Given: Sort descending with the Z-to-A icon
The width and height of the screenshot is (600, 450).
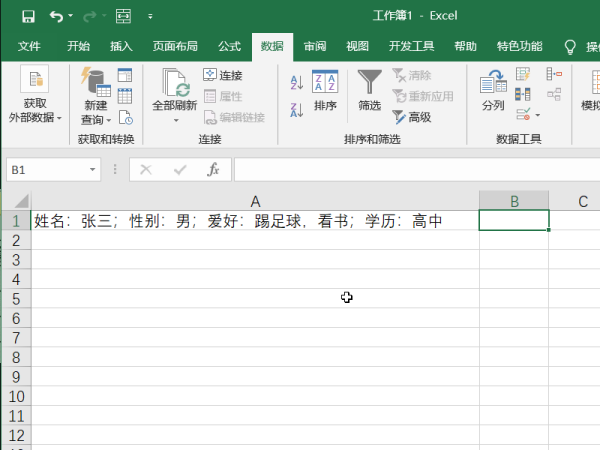Looking at the screenshot, I should click(x=296, y=109).
